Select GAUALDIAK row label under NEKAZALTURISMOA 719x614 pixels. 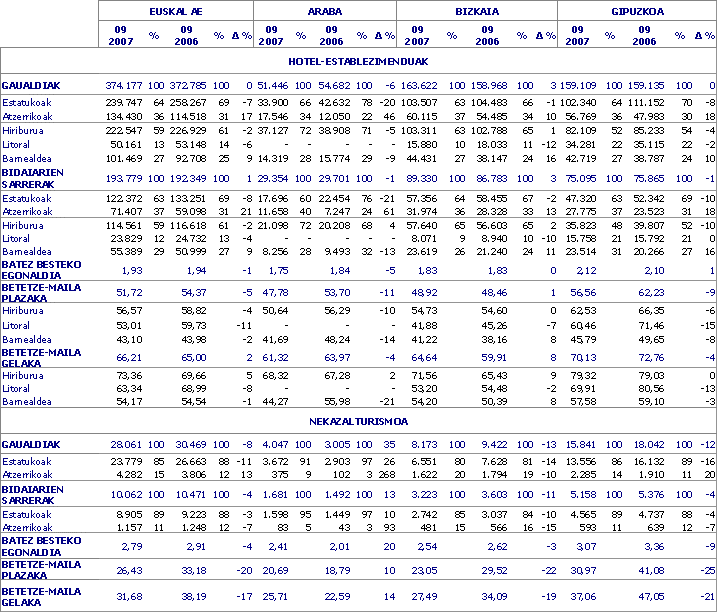(31, 444)
